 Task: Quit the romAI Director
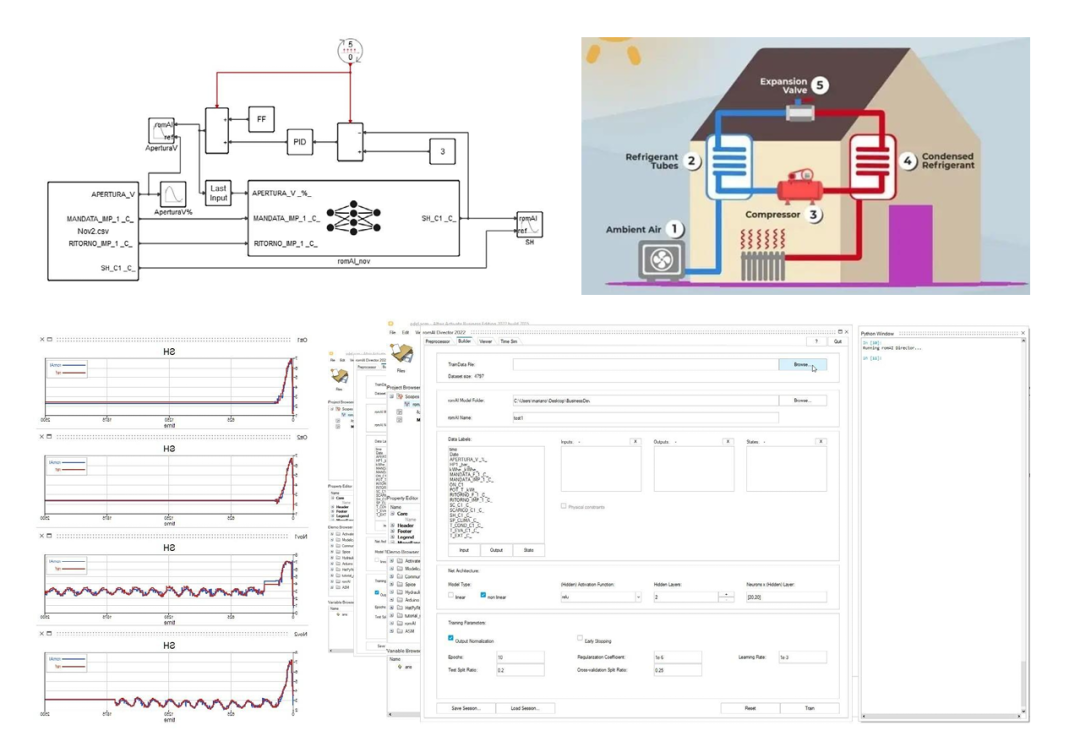pyautogui.click(x=838, y=341)
